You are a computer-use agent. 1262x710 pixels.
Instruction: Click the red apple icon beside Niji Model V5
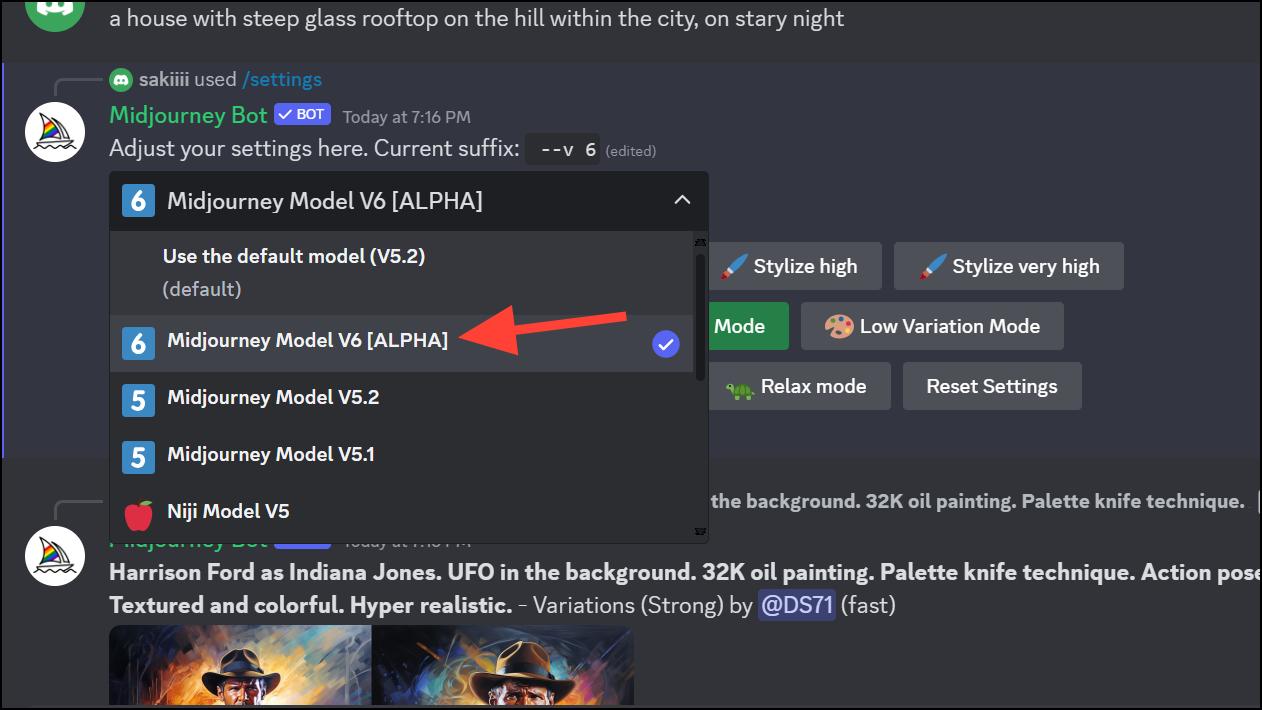click(x=139, y=511)
